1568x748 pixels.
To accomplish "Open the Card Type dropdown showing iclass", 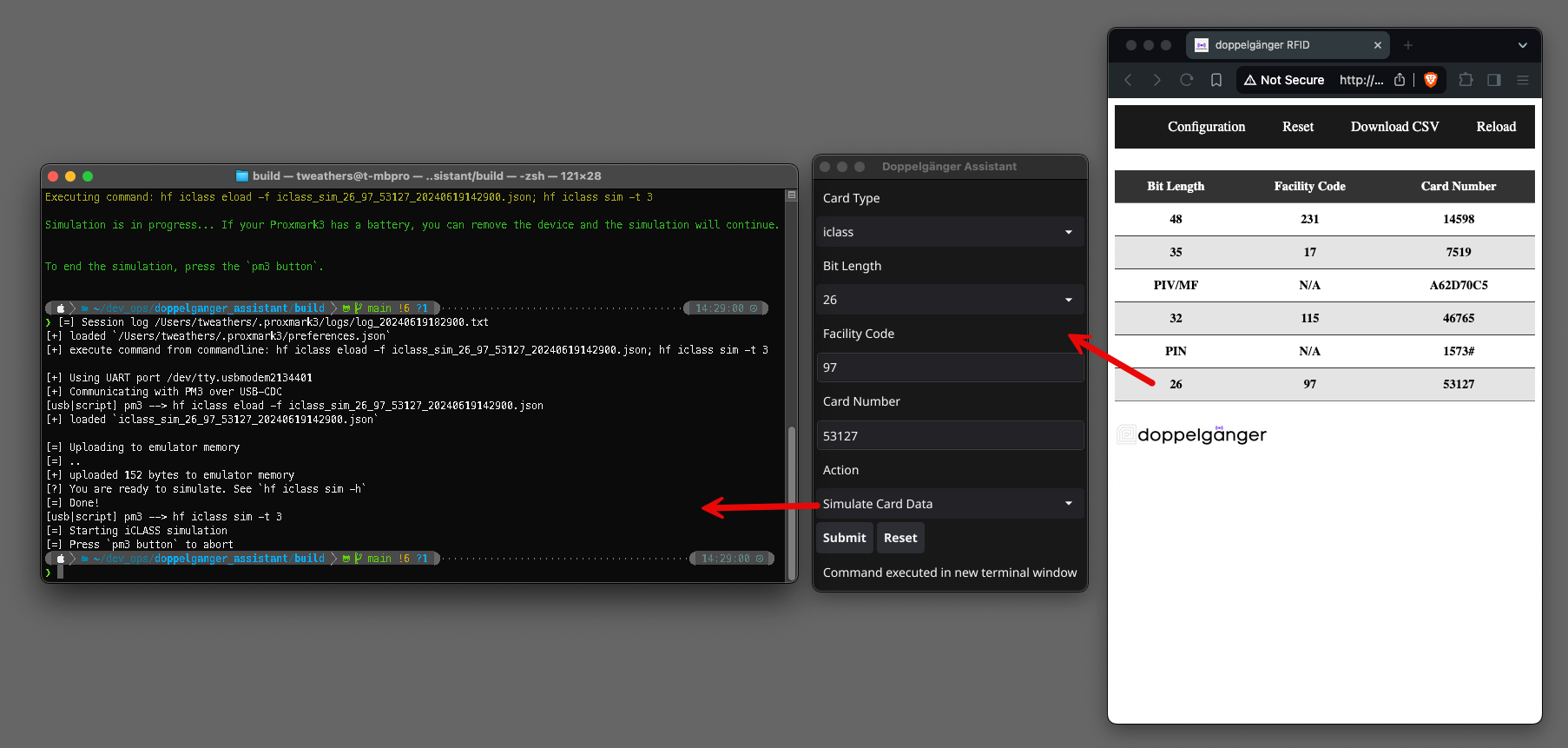I will 950,232.
